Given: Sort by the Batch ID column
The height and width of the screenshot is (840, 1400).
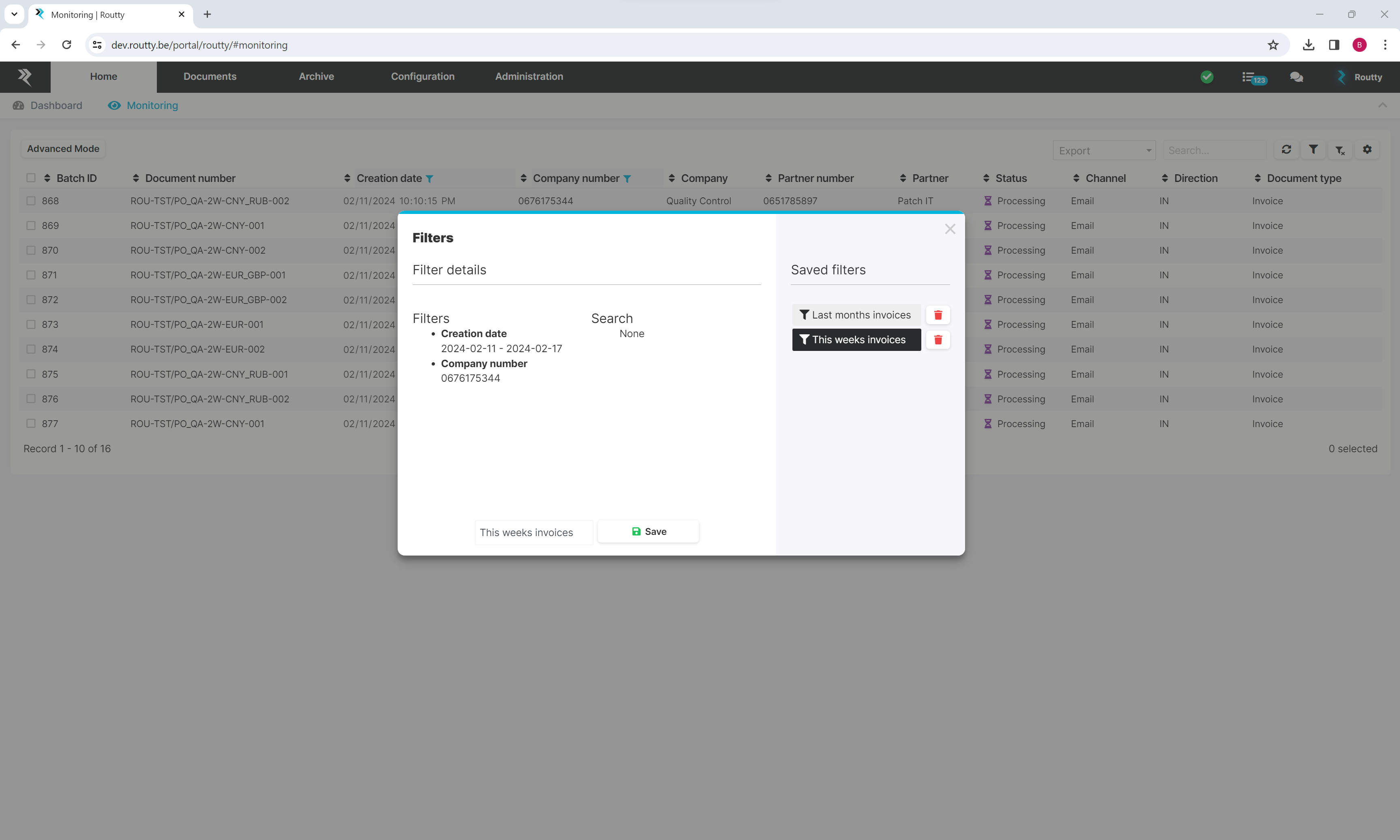Looking at the screenshot, I should point(76,178).
